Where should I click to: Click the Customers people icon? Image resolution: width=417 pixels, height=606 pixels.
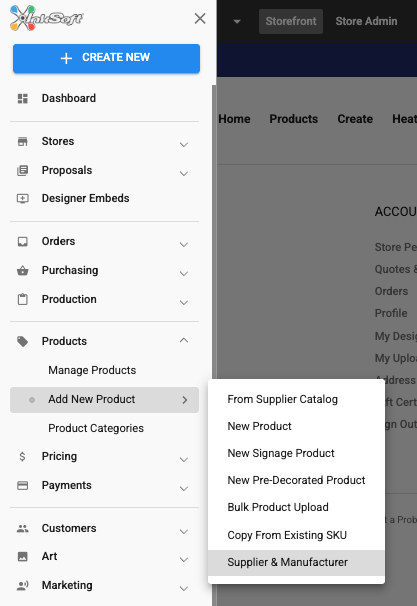click(23, 529)
